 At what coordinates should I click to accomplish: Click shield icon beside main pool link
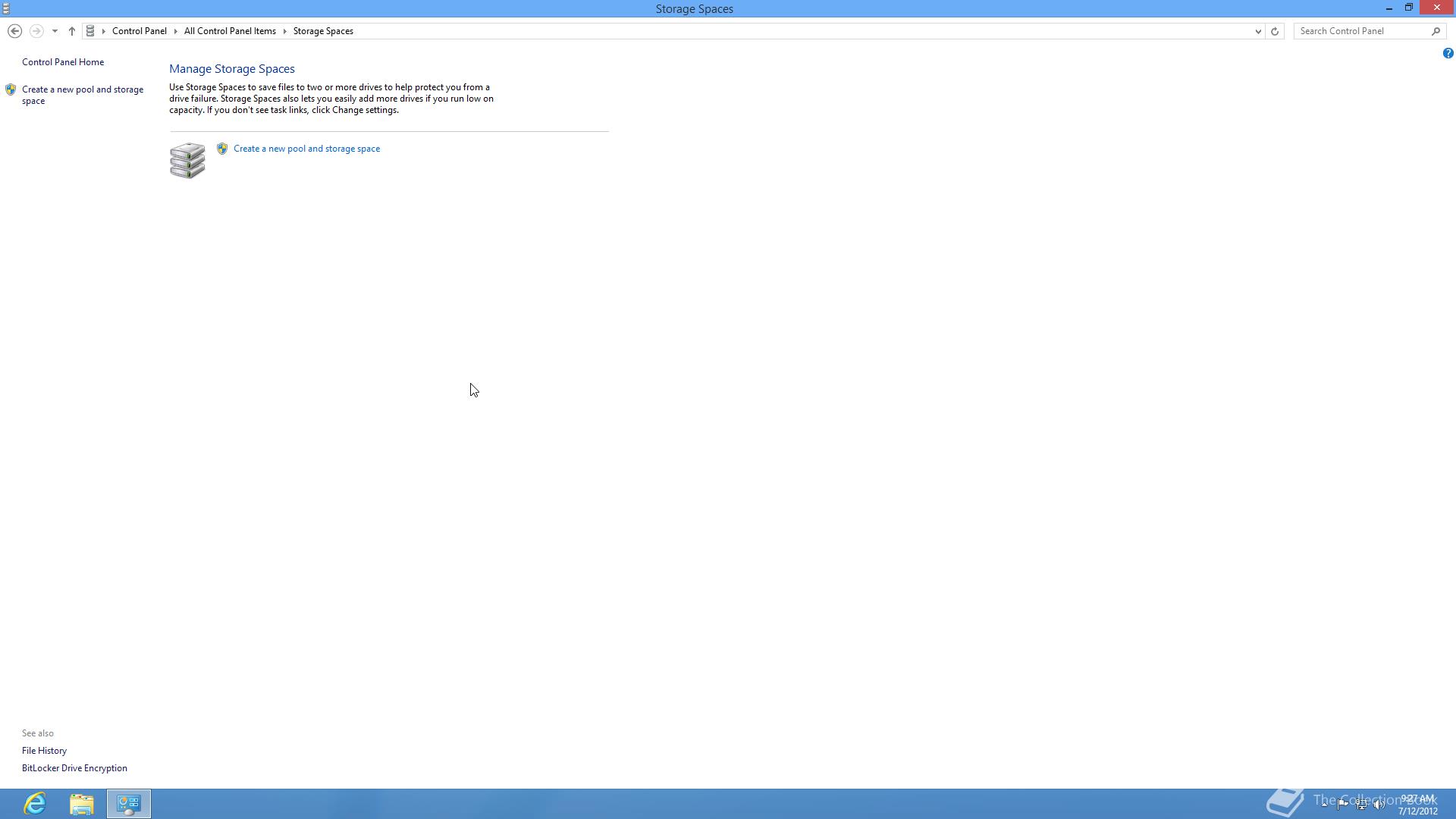coord(222,149)
